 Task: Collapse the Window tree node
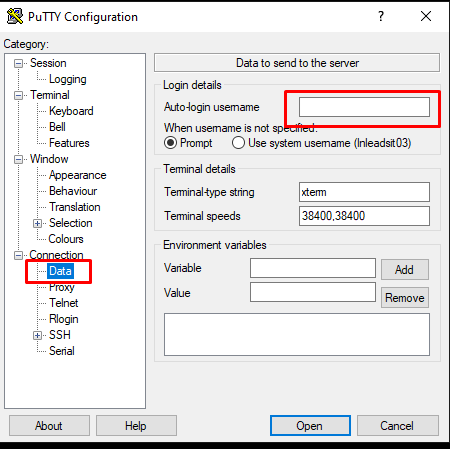click(19, 159)
